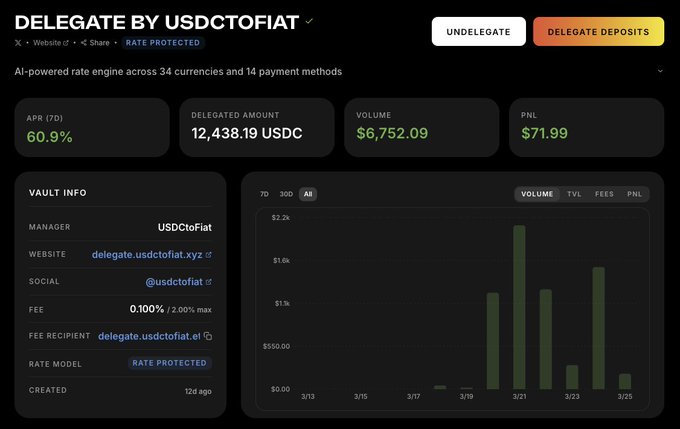The height and width of the screenshot is (429, 680).
Task: Open the X (Twitter) profile icon
Action: coord(19,43)
